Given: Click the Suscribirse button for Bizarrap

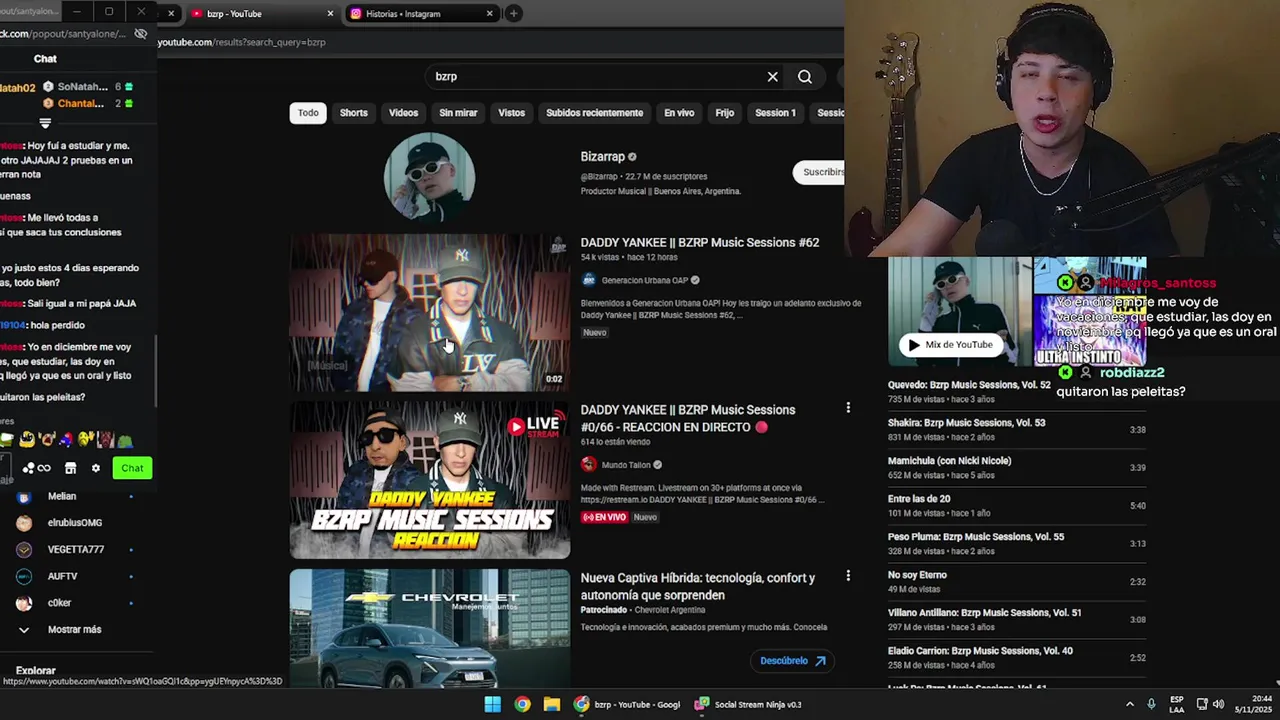Looking at the screenshot, I should click(820, 172).
